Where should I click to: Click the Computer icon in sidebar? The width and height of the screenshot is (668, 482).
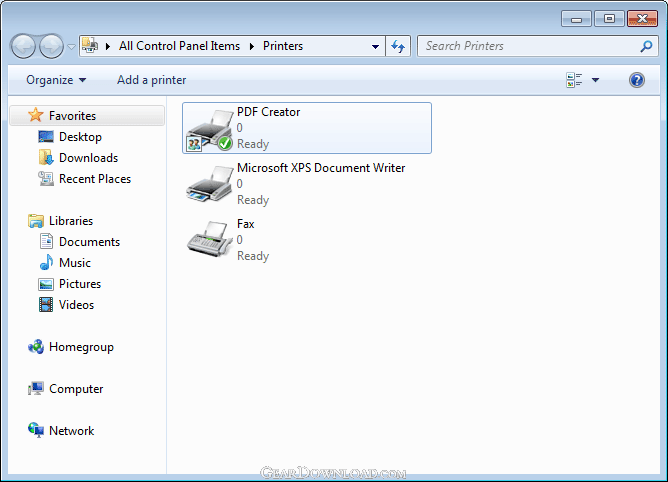coord(36,389)
